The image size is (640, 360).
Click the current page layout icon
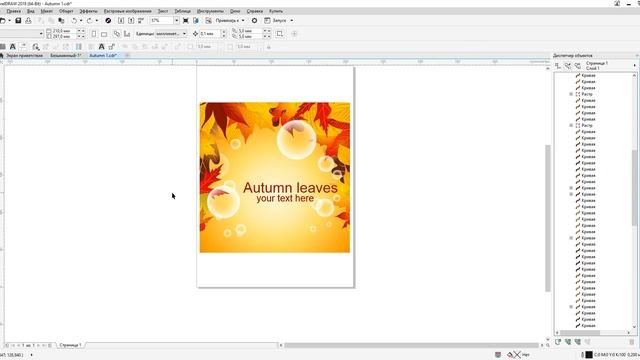point(127,34)
